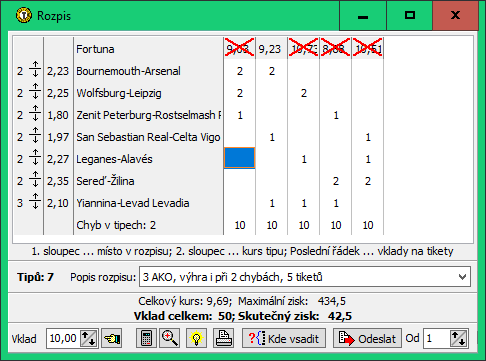Click the Kde vsadit button

pyautogui.click(x=284, y=338)
